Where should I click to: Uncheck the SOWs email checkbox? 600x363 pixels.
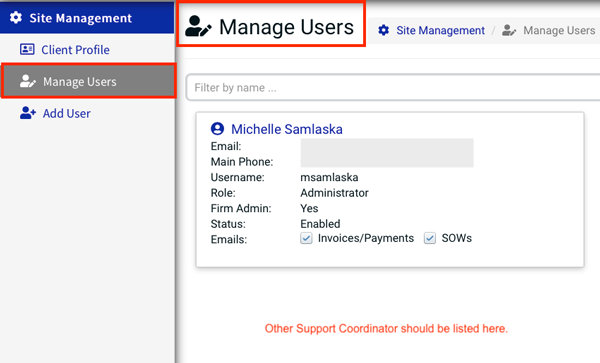(x=430, y=238)
